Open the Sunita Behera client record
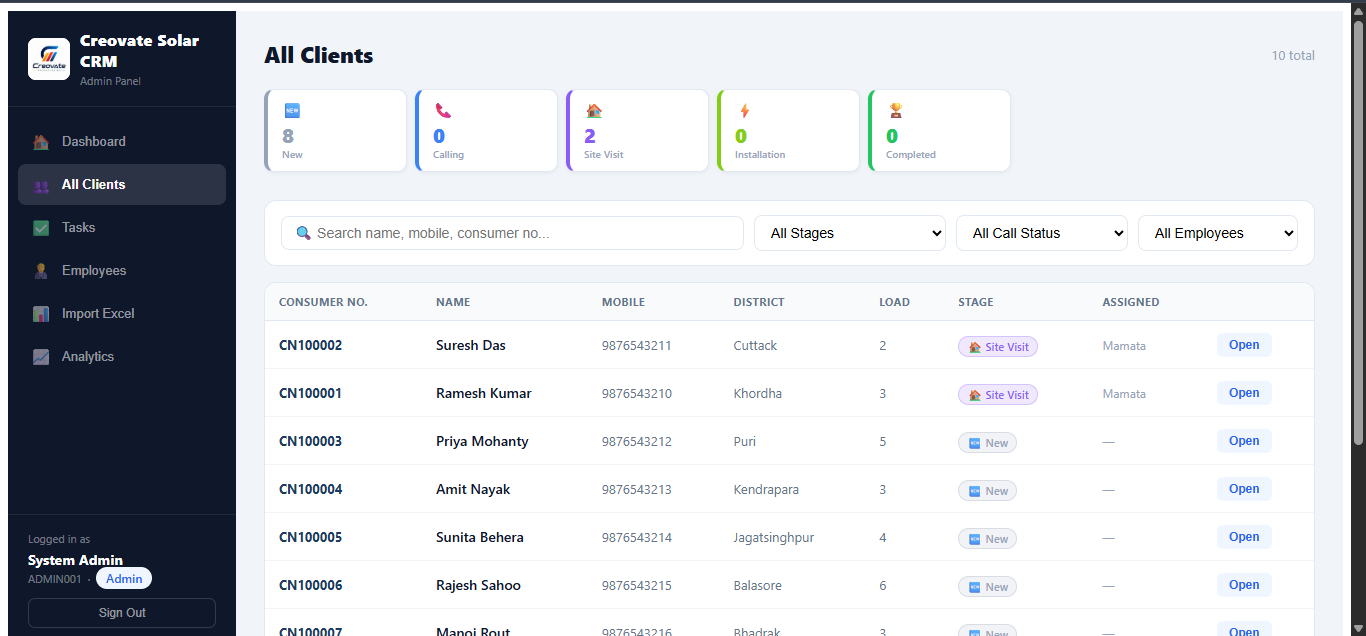The height and width of the screenshot is (636, 1366). click(1244, 537)
